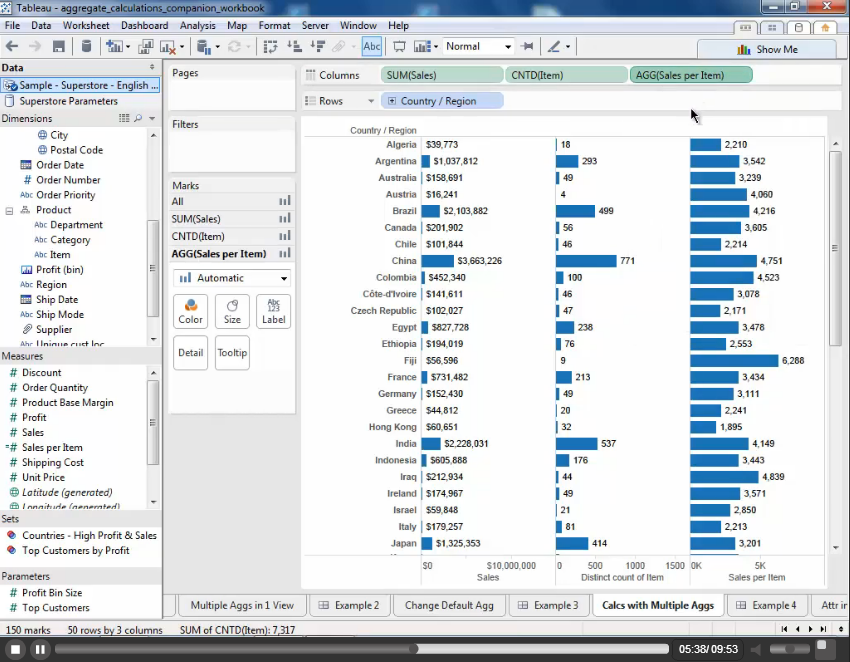Click the search magnifier in Dimensions header
Image resolution: width=850 pixels, height=662 pixels.
click(138, 118)
